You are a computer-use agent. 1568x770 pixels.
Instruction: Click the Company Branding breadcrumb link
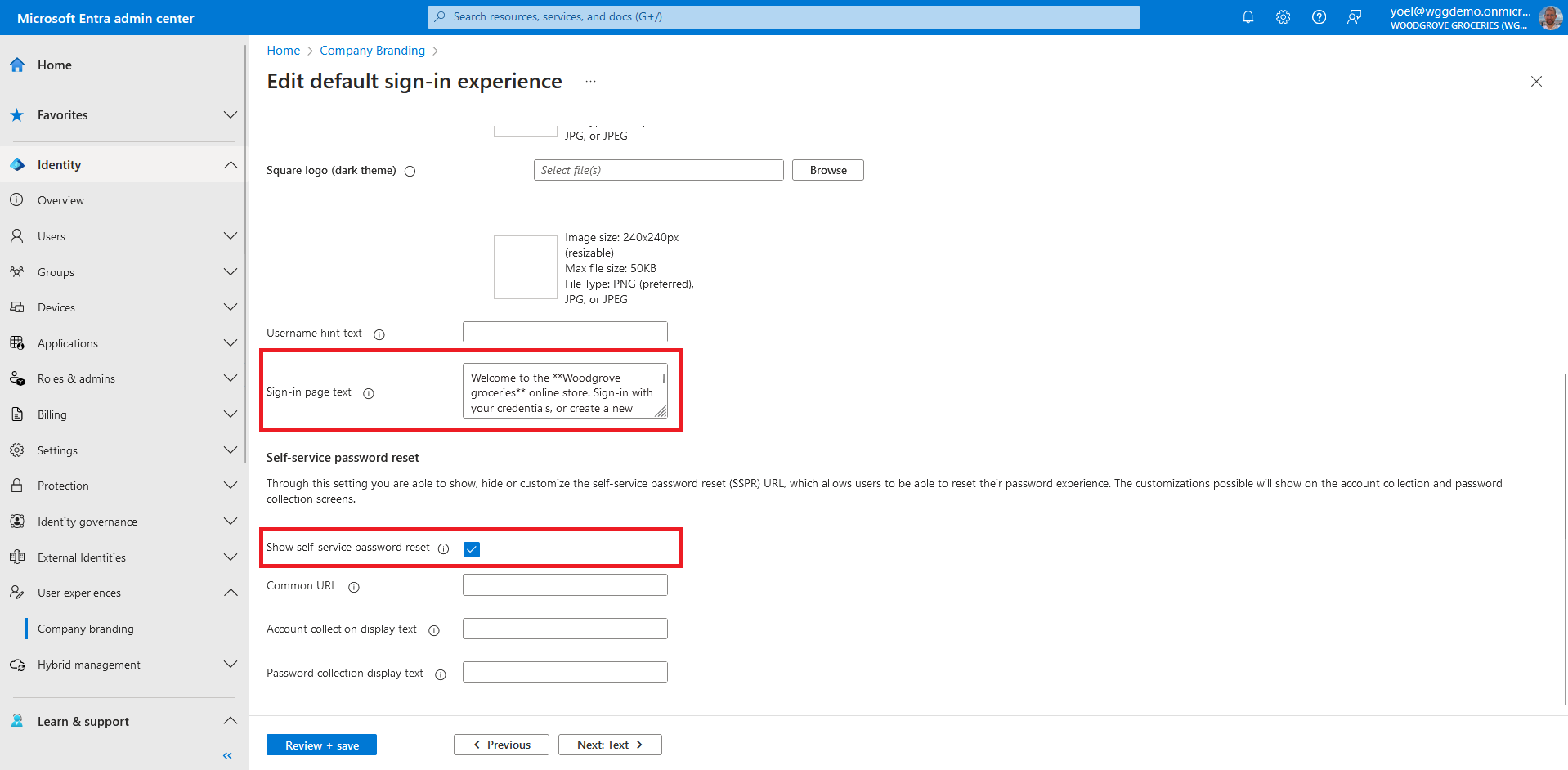(x=372, y=51)
